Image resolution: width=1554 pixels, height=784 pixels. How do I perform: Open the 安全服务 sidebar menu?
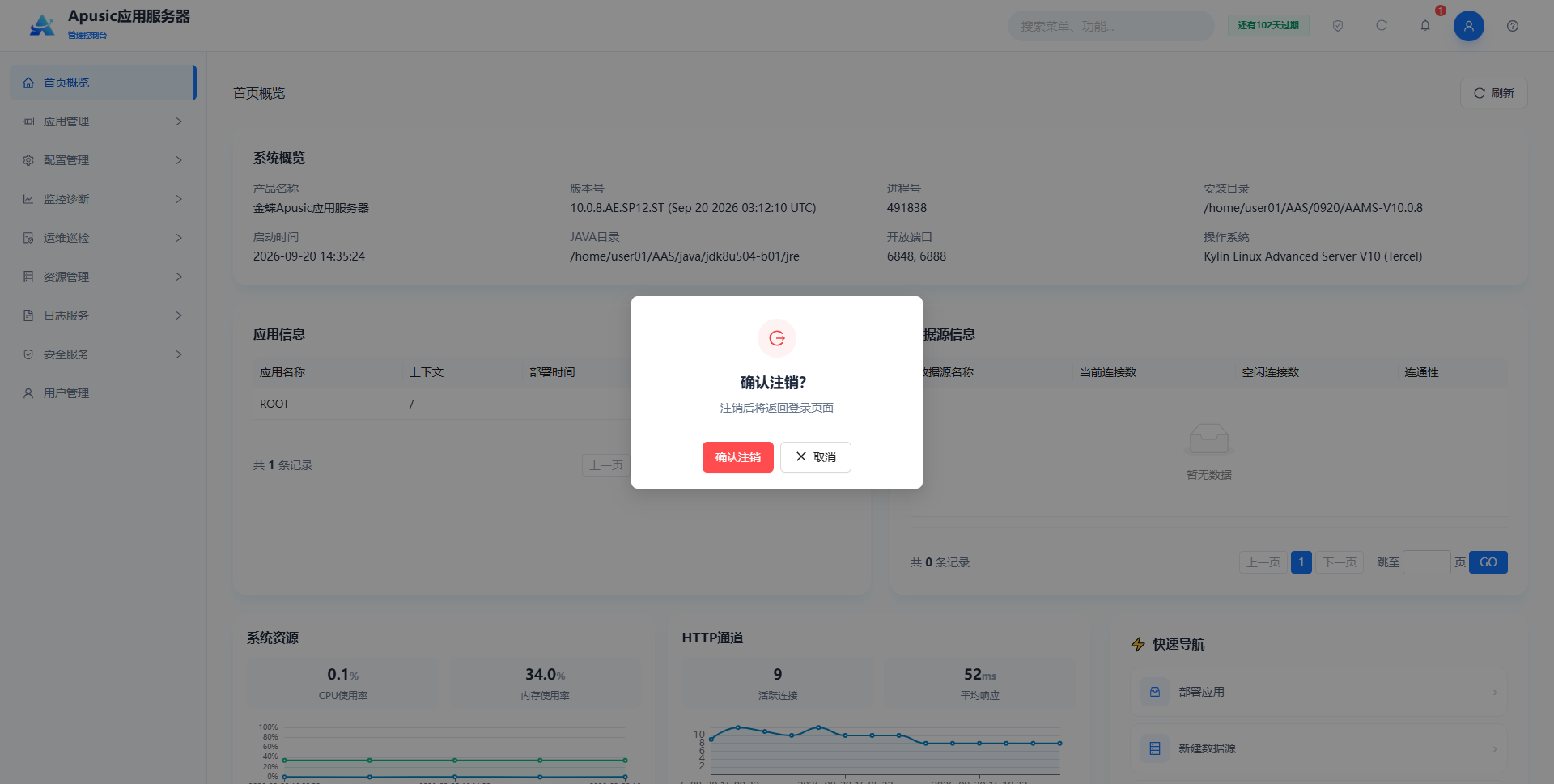(x=103, y=354)
